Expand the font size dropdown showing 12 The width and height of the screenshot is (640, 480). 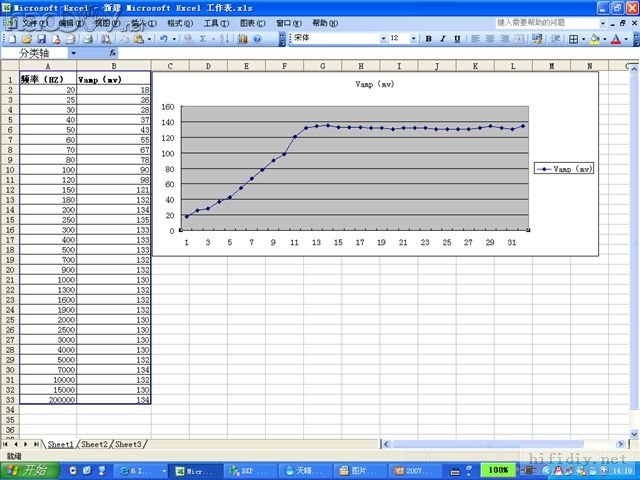point(413,38)
